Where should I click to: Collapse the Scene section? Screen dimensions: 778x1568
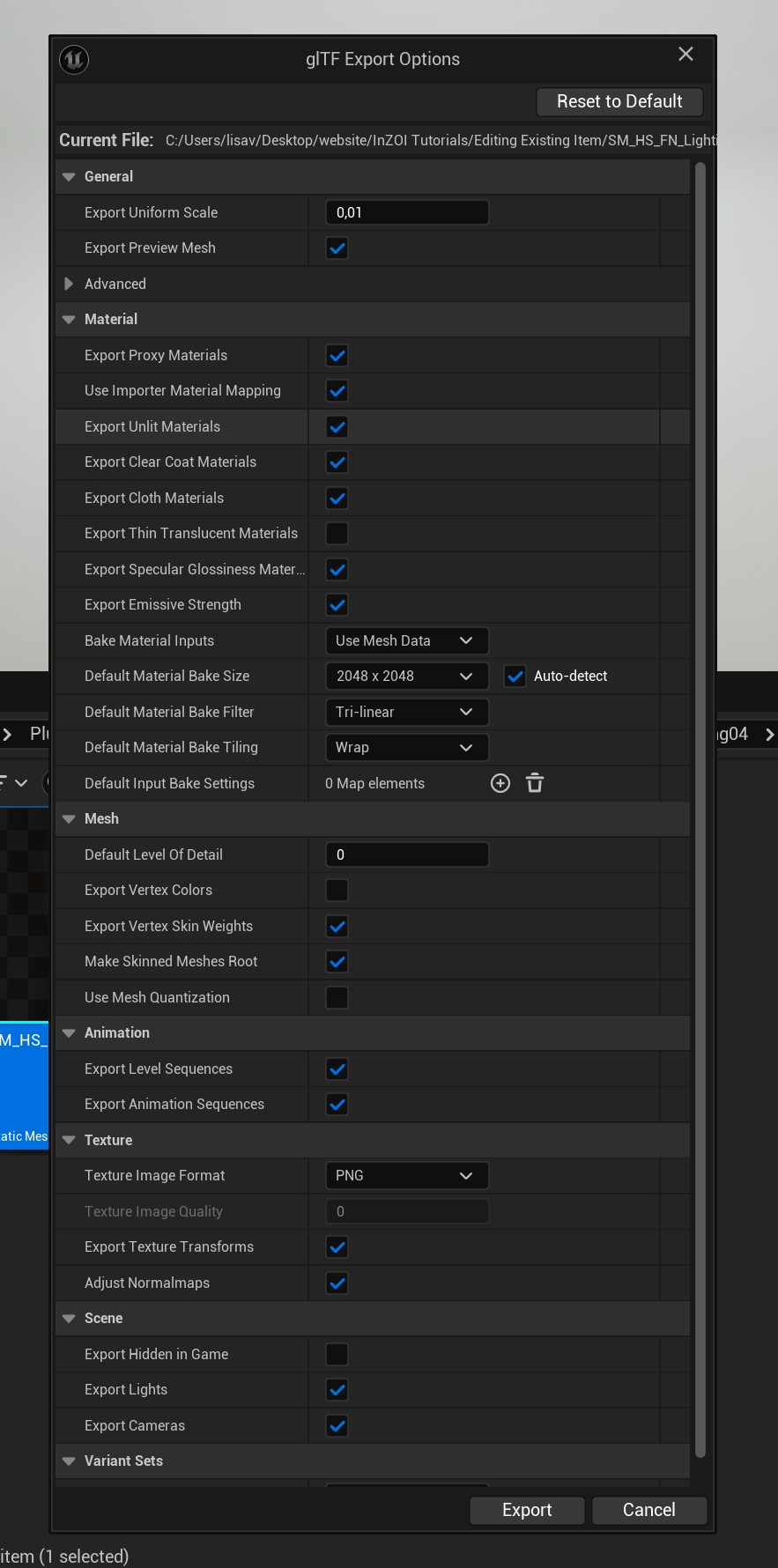pos(69,1319)
